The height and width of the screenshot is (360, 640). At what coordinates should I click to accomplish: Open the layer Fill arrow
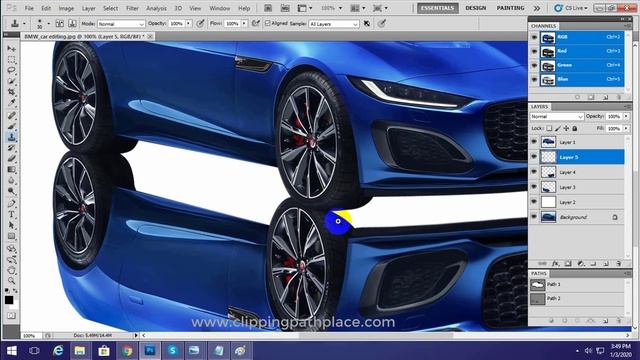626,129
